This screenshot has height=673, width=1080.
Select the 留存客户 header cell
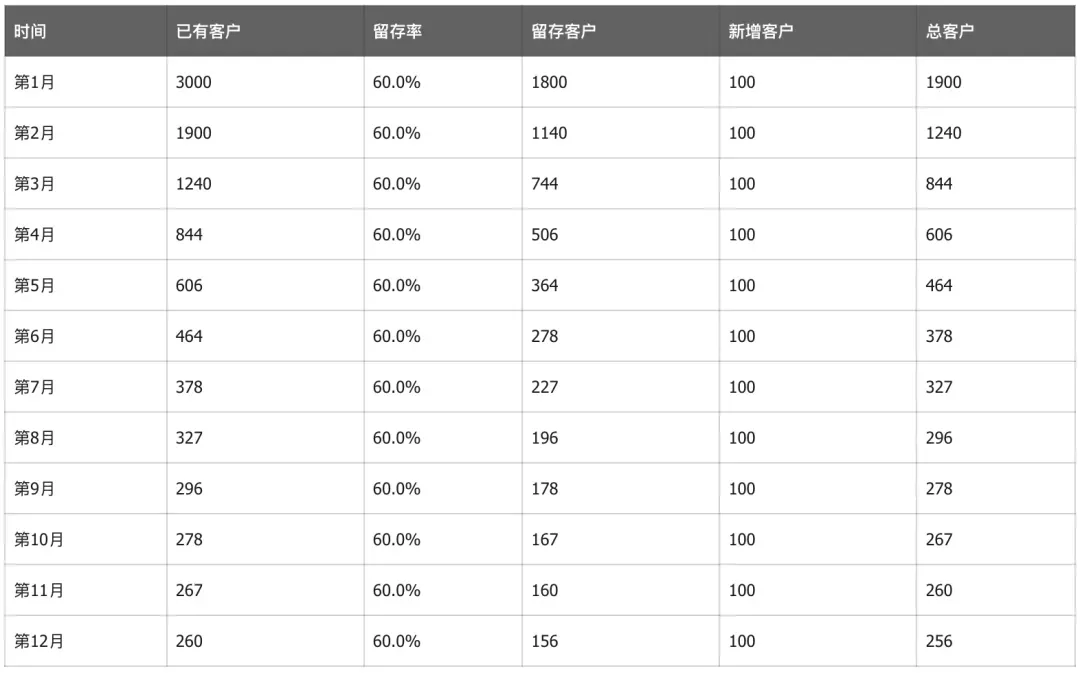click(x=564, y=32)
